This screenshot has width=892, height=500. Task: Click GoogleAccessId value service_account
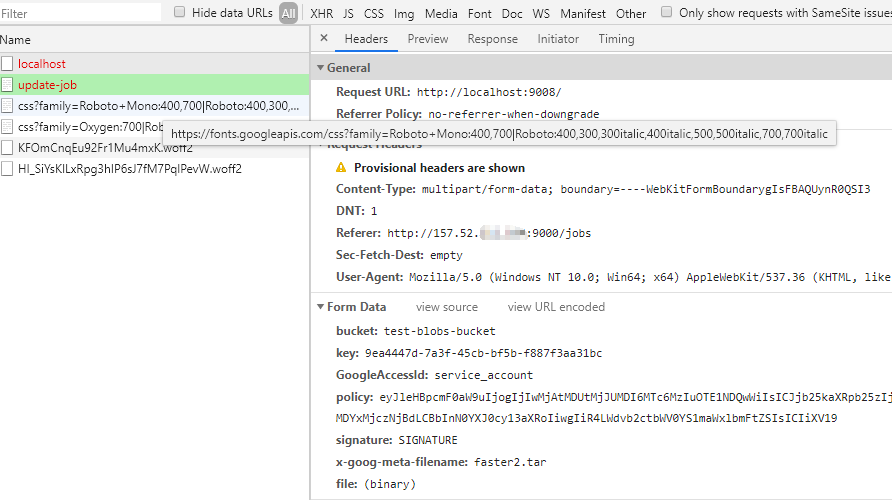coord(484,375)
